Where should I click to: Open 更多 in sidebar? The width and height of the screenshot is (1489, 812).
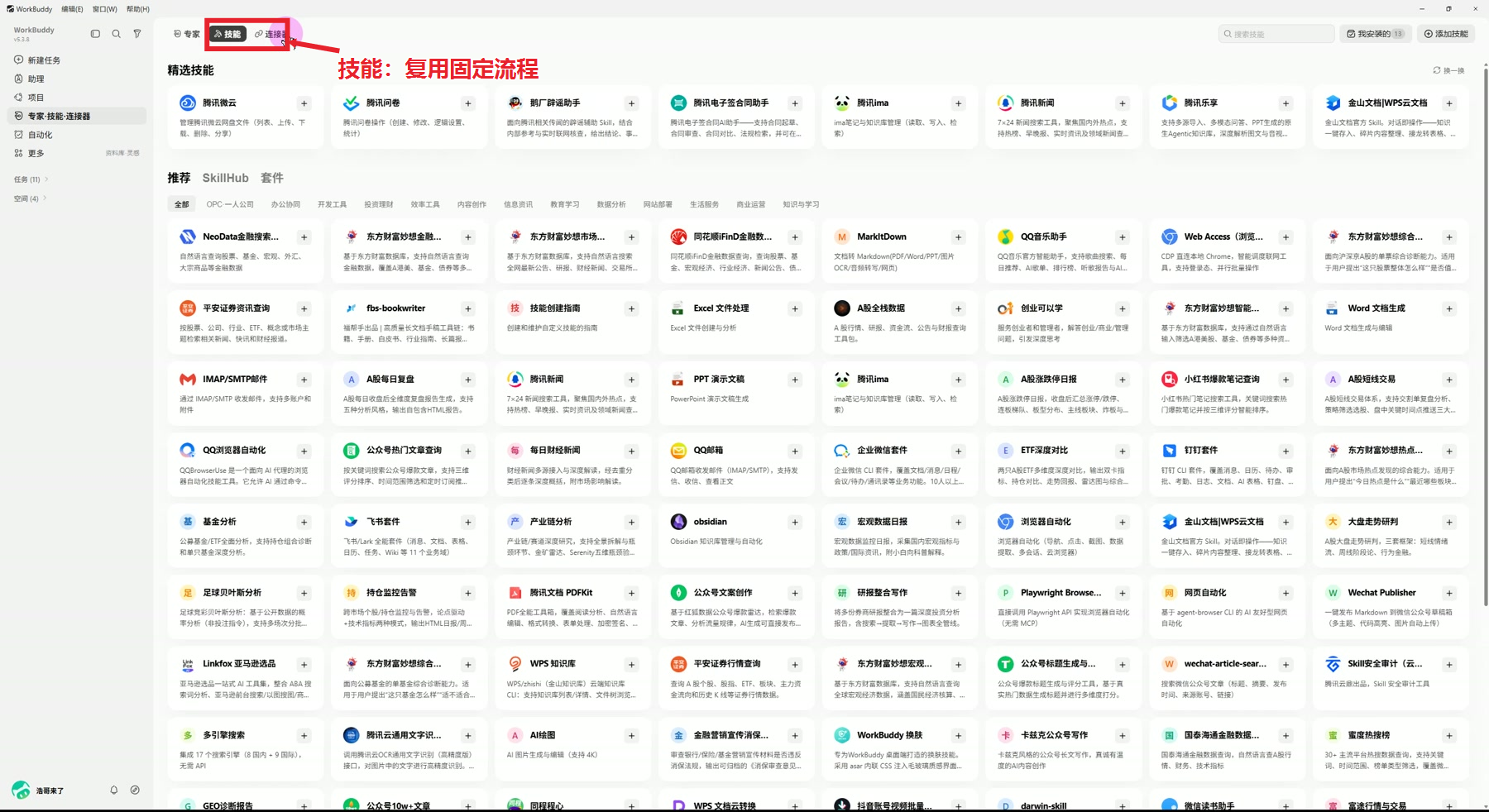[76, 153]
